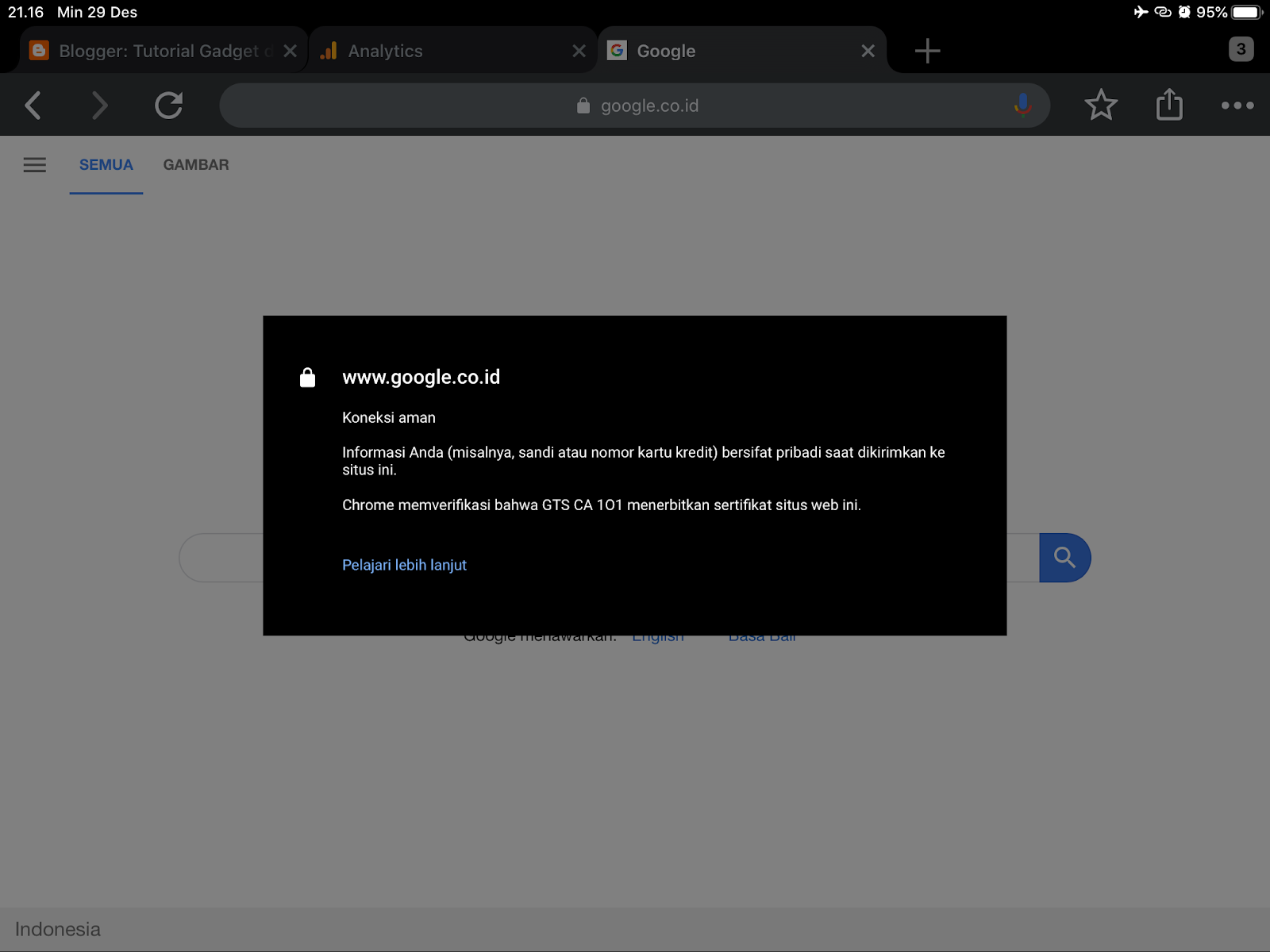The width and height of the screenshot is (1270, 952).
Task: Click the battery indicator in status bar
Action: (1246, 12)
